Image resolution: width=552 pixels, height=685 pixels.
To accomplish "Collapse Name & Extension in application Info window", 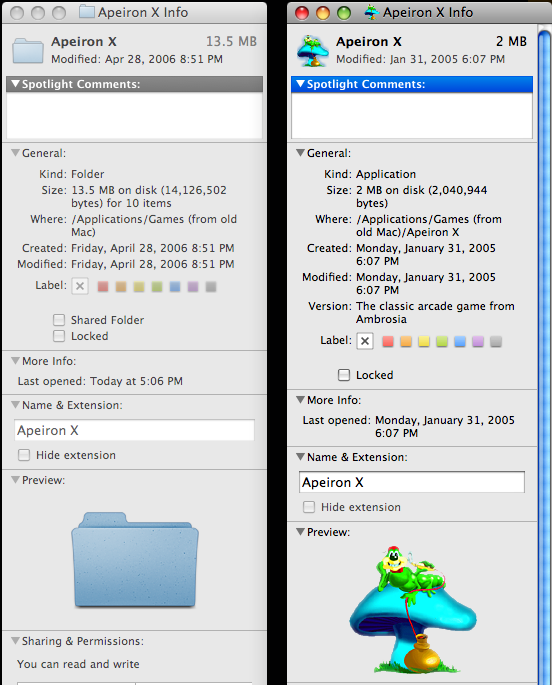I will (300, 457).
